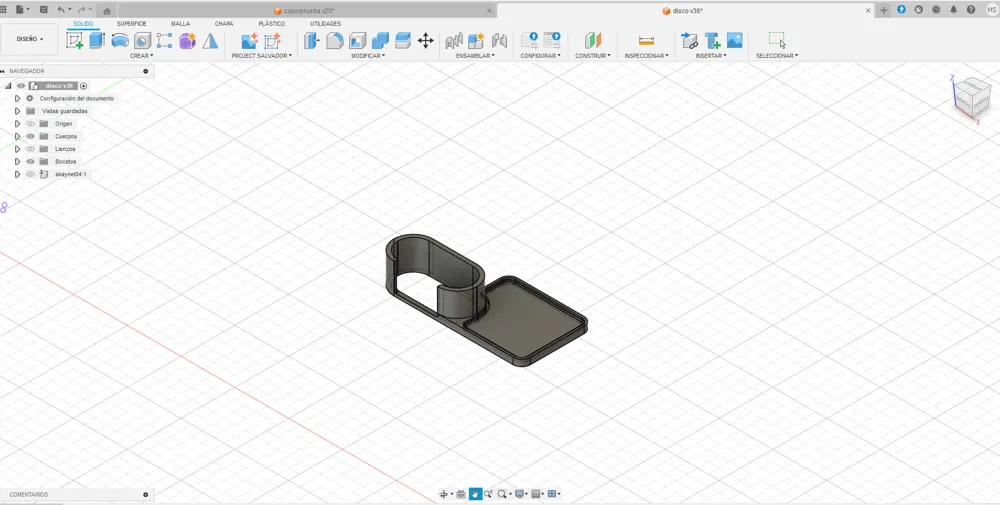Open the INSPECCIONAR dropdown menu
The height and width of the screenshot is (505, 1000).
click(x=646, y=56)
